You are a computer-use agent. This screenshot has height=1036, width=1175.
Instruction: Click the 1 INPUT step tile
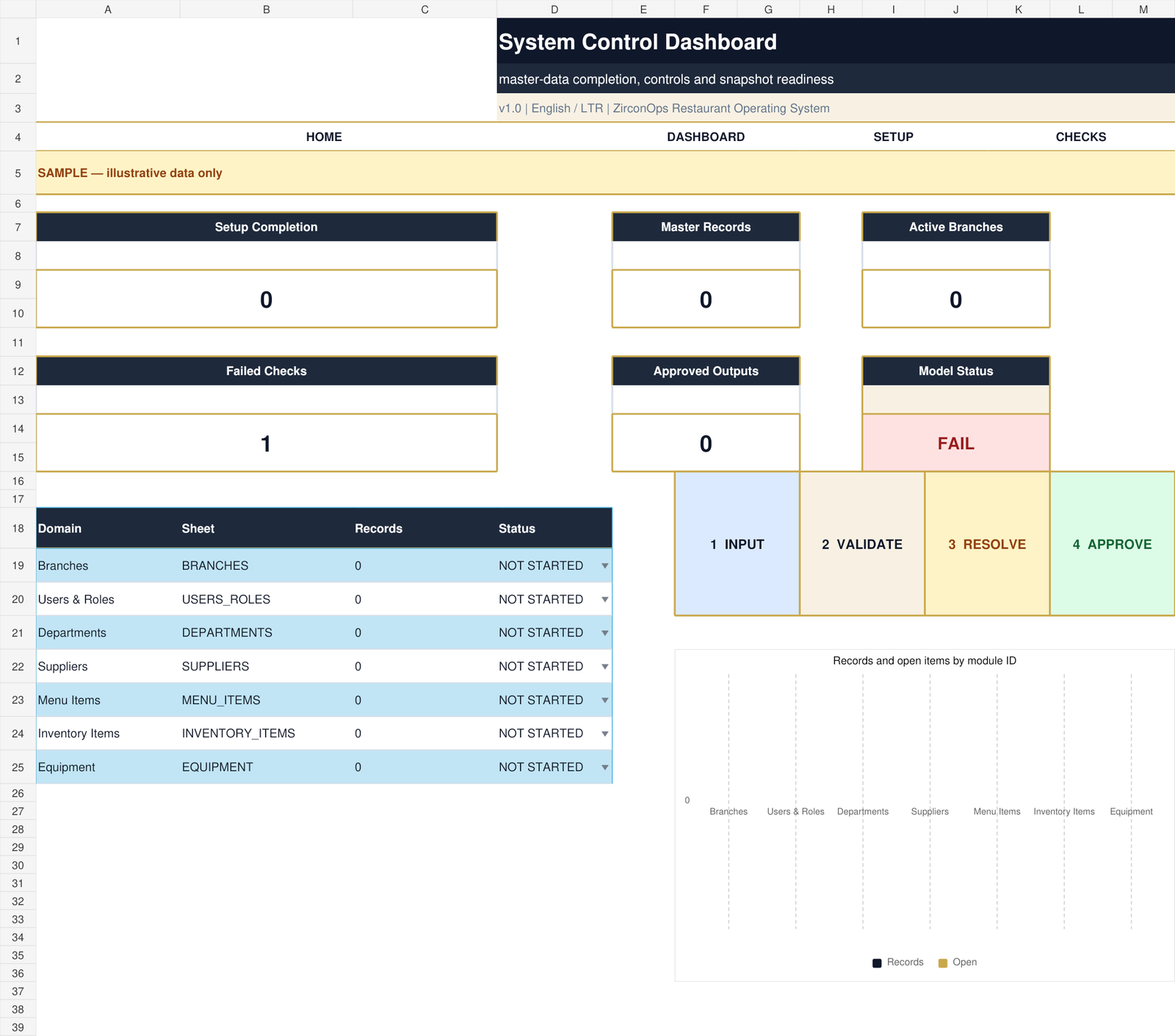[737, 543]
